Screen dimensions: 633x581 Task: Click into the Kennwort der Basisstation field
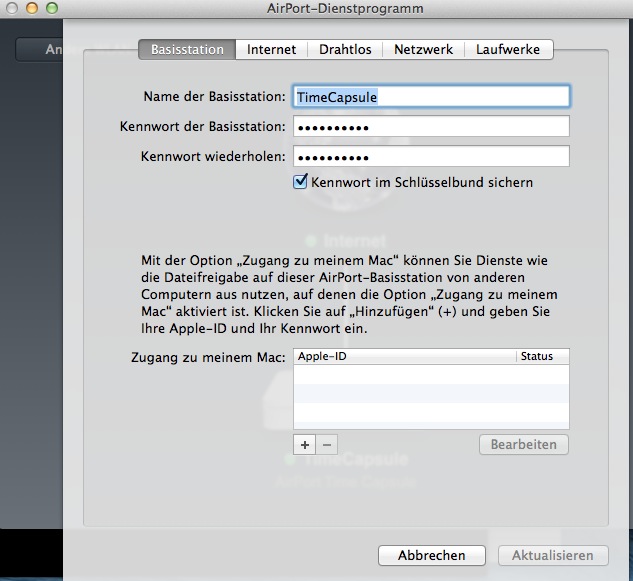pyautogui.click(x=430, y=127)
